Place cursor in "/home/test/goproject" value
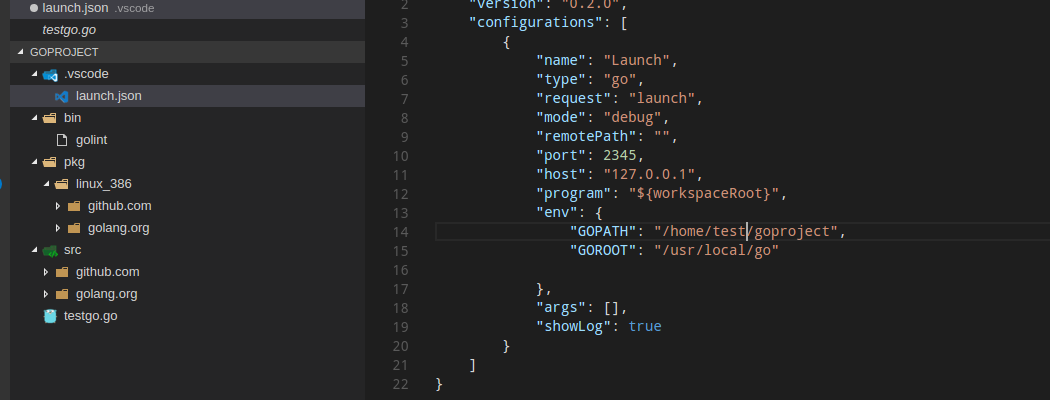 point(746,232)
